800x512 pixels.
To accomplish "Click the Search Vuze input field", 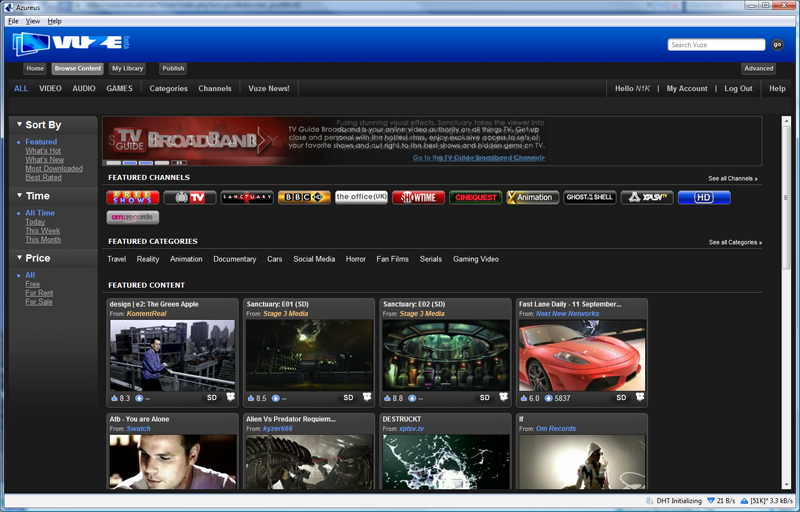I will coord(716,45).
